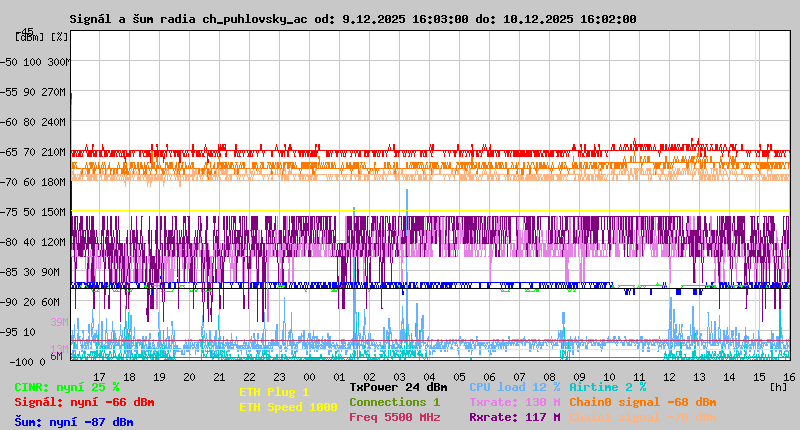Click the 'Chain0 signal -68 dBm' legend label
This screenshot has height=430, width=800.
[x=643, y=402]
